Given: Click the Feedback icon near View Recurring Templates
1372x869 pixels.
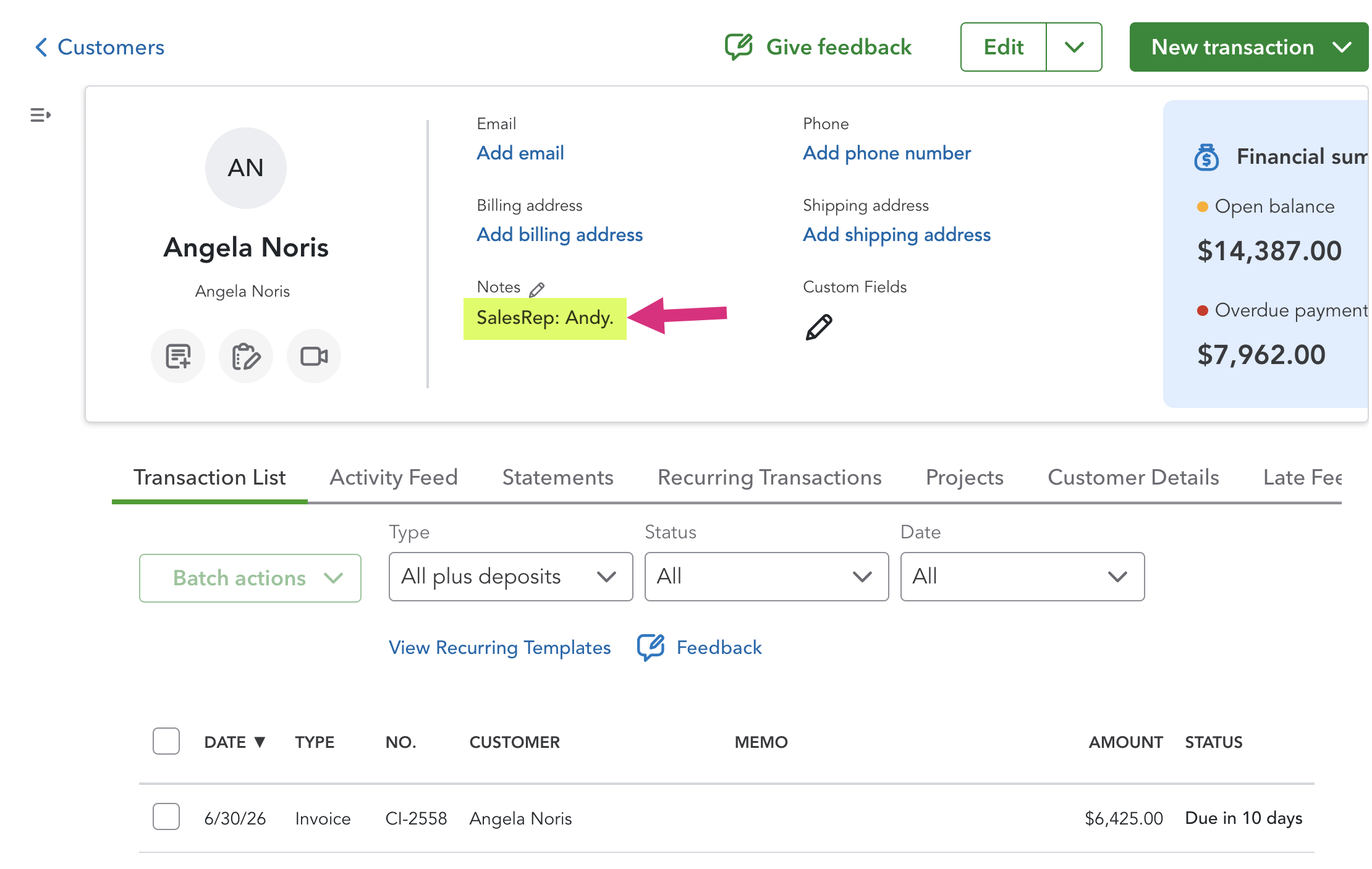Looking at the screenshot, I should (651, 648).
